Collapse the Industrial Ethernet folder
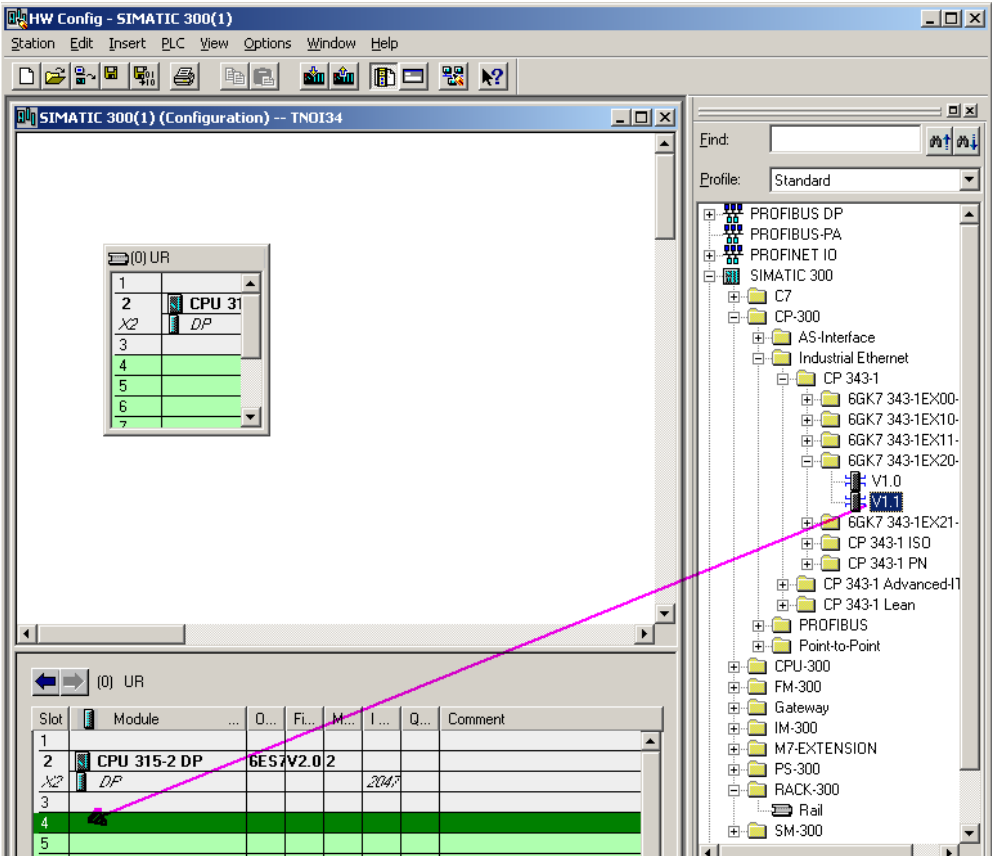This screenshot has height=858, width=994. (758, 358)
